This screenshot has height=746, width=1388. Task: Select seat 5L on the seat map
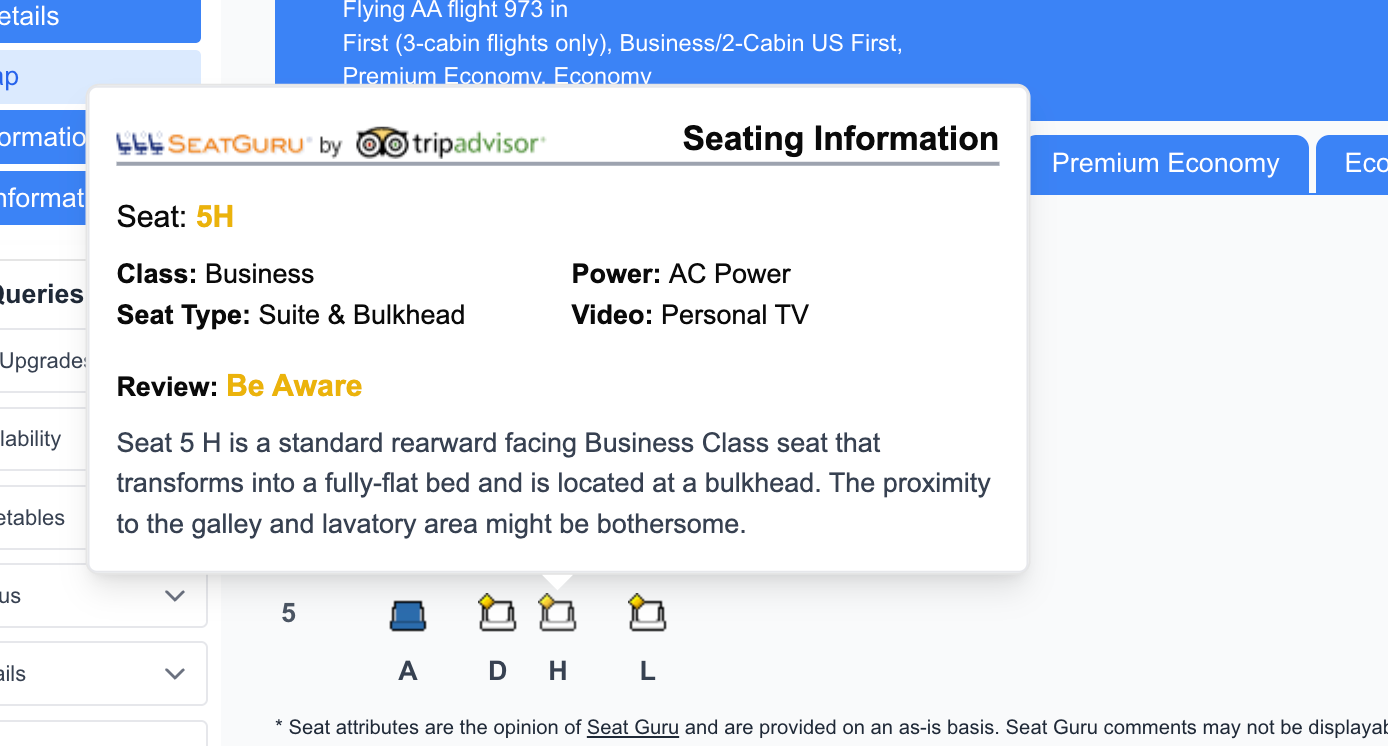pos(647,615)
